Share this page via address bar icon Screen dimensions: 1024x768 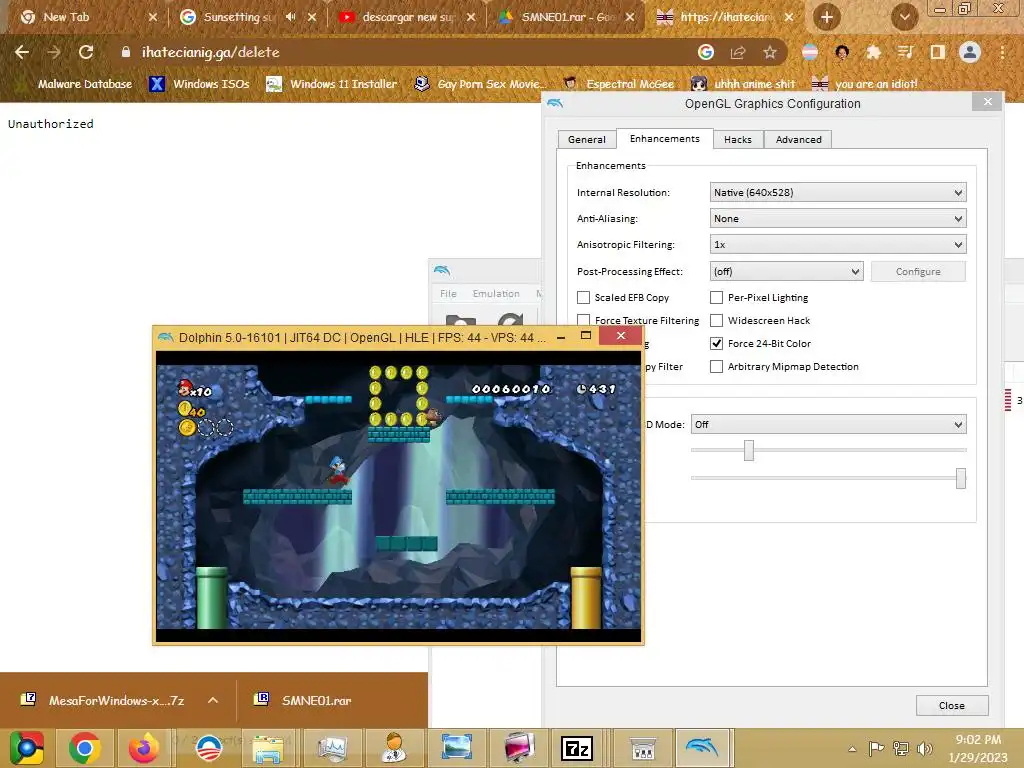tap(738, 52)
